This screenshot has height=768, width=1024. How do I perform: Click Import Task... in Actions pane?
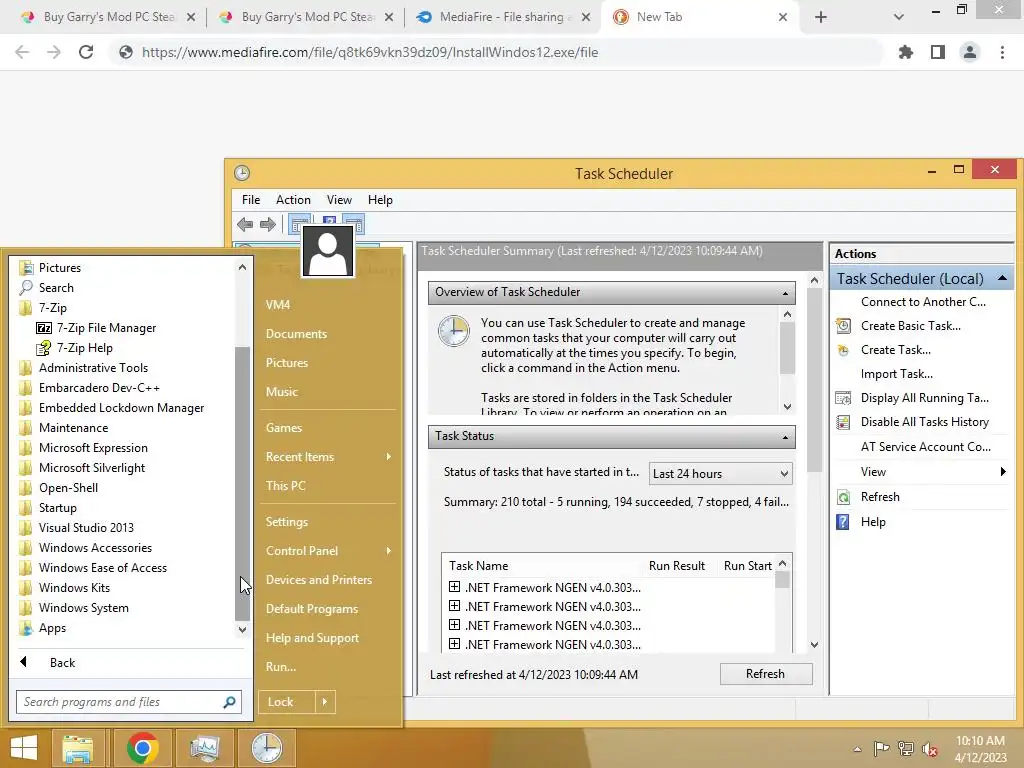pos(897,374)
